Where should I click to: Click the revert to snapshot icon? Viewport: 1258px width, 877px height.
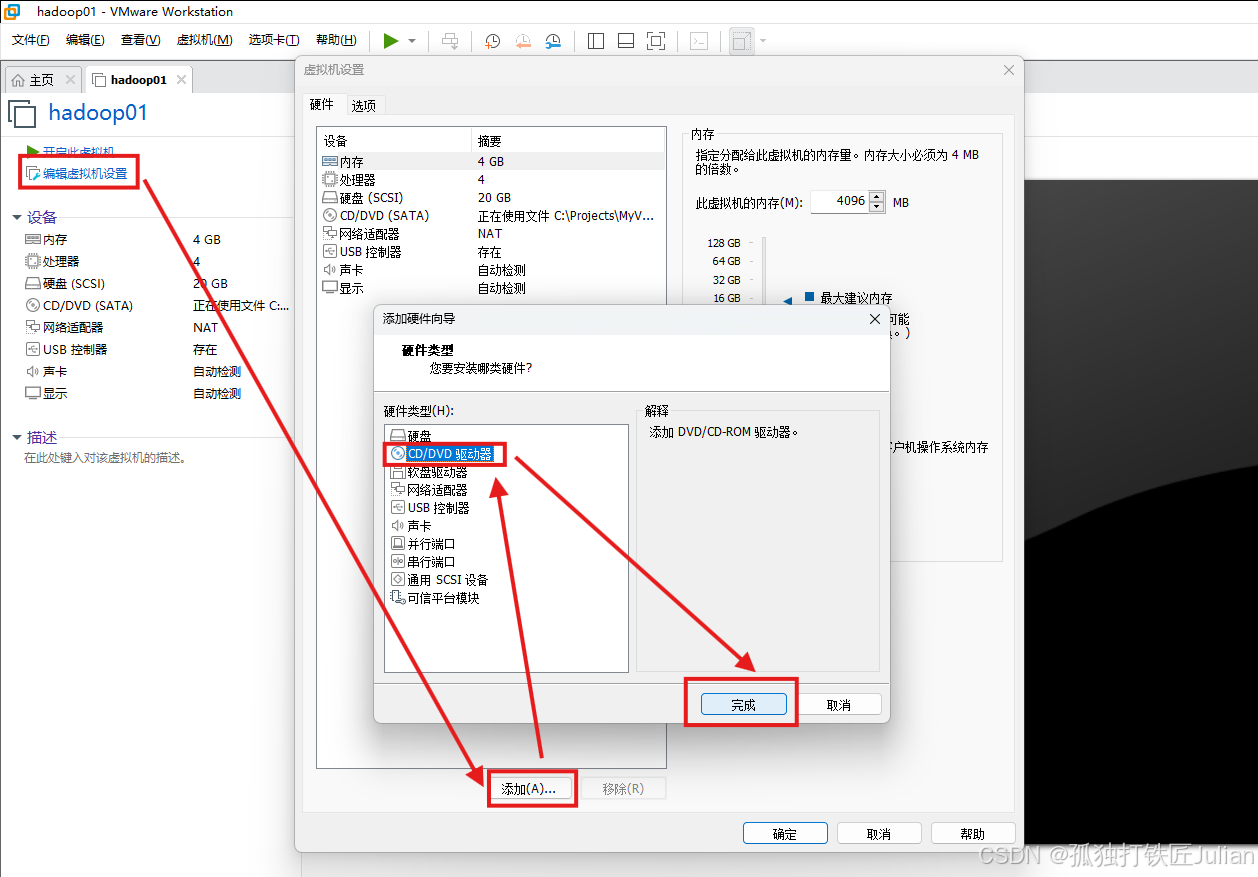[x=523, y=41]
